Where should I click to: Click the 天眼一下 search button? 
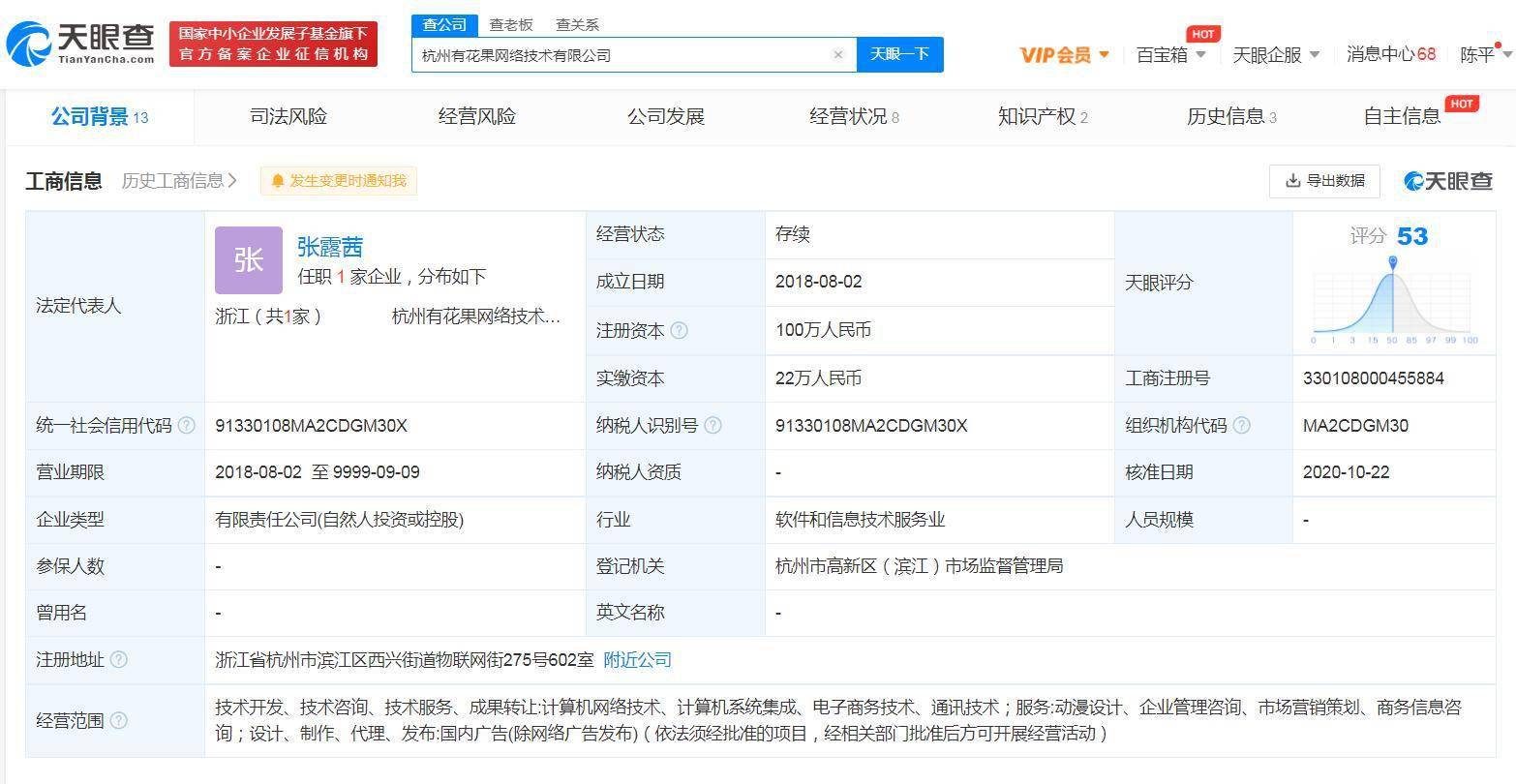click(900, 54)
